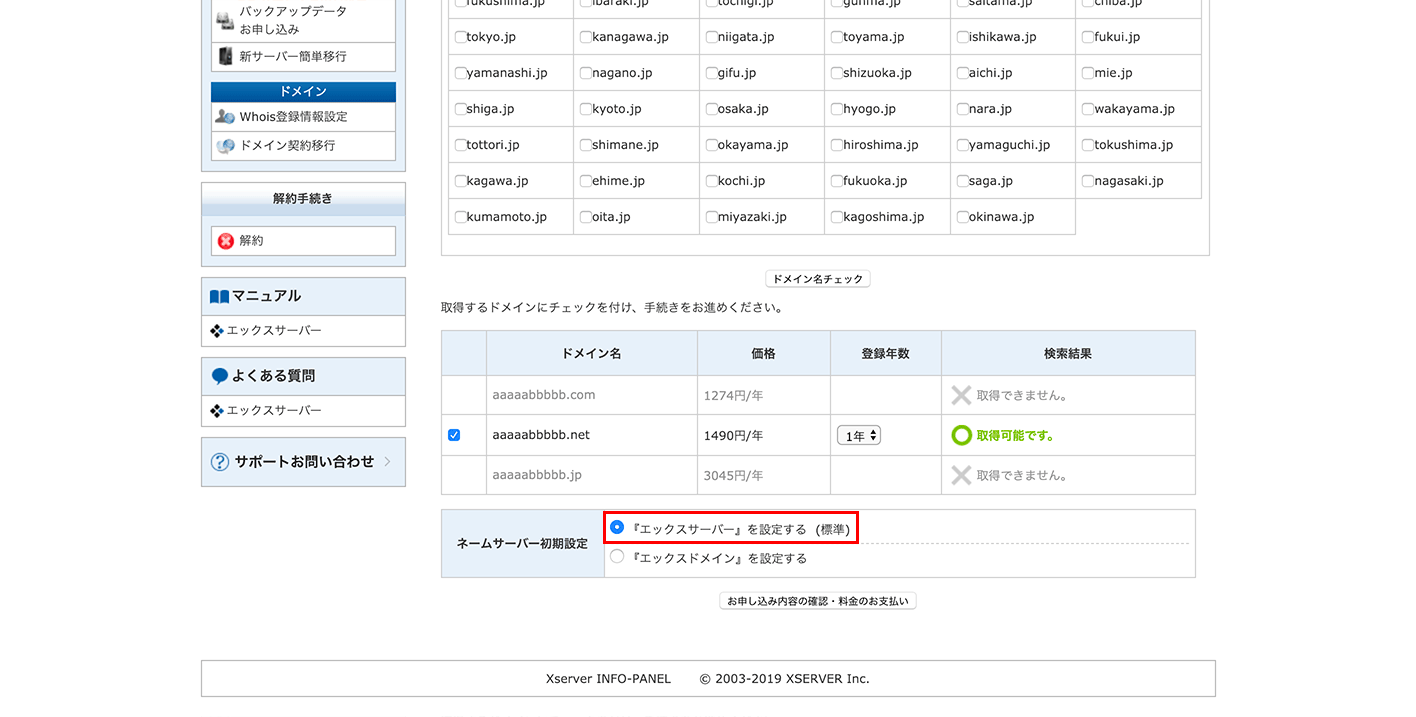
Task: Open the エックスサーバー link under よくある質問
Action: 274,411
